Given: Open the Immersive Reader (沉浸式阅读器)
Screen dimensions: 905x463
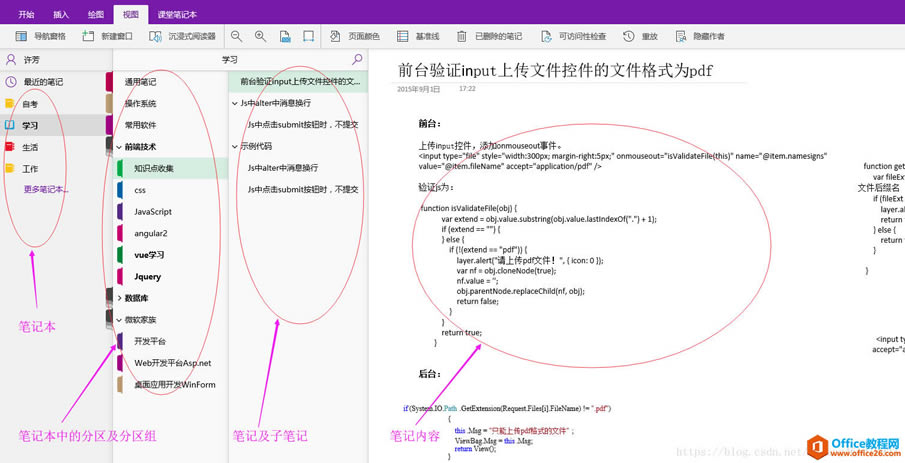Looking at the screenshot, I should point(183,36).
